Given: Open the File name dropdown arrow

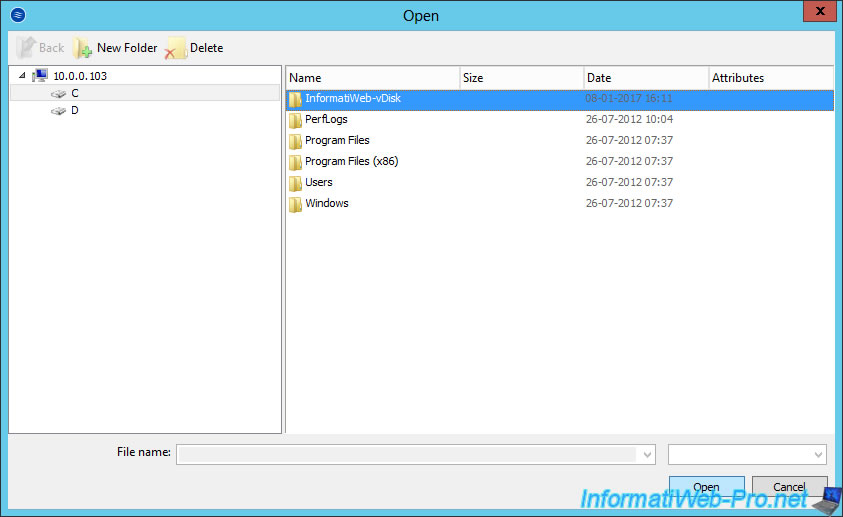Looking at the screenshot, I should tap(648, 455).
